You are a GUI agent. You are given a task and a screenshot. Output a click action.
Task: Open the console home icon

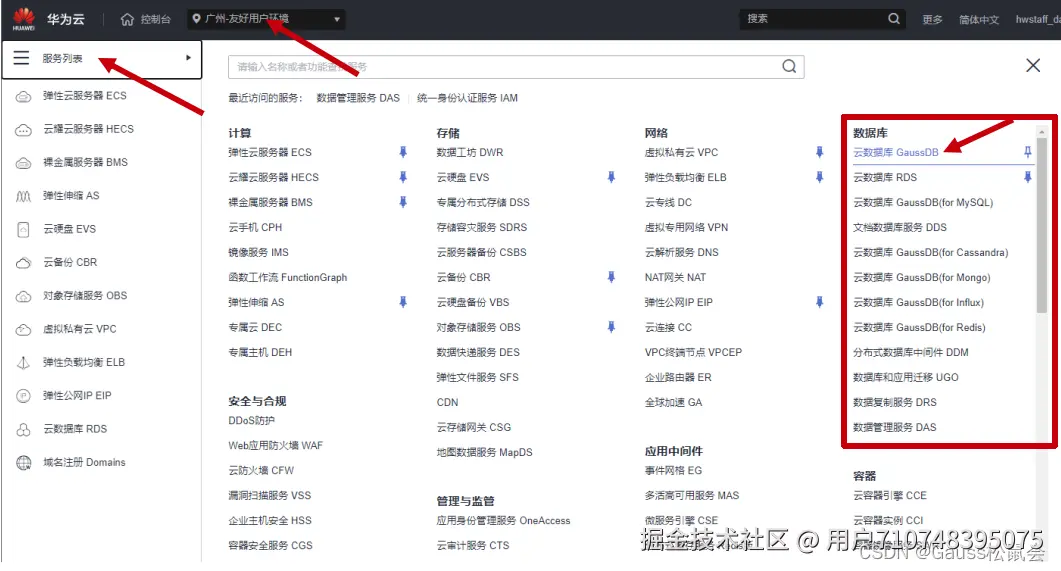pyautogui.click(x=127, y=19)
